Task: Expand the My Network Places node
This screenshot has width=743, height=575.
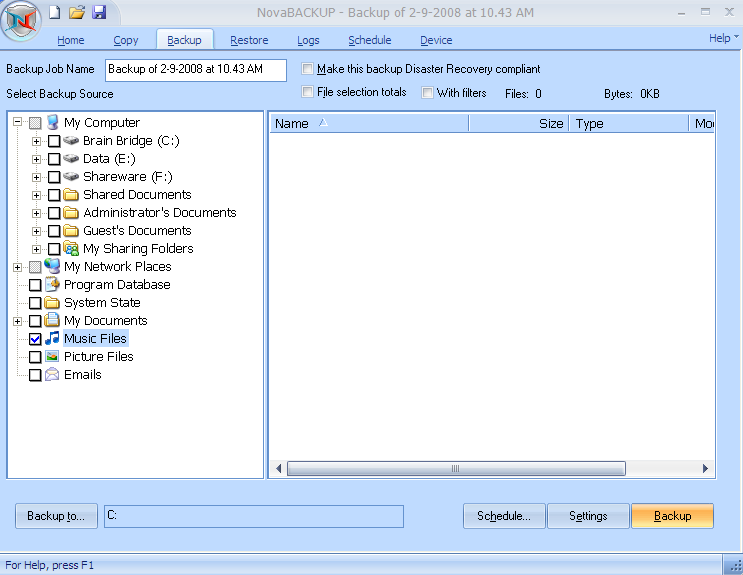Action: 18,267
